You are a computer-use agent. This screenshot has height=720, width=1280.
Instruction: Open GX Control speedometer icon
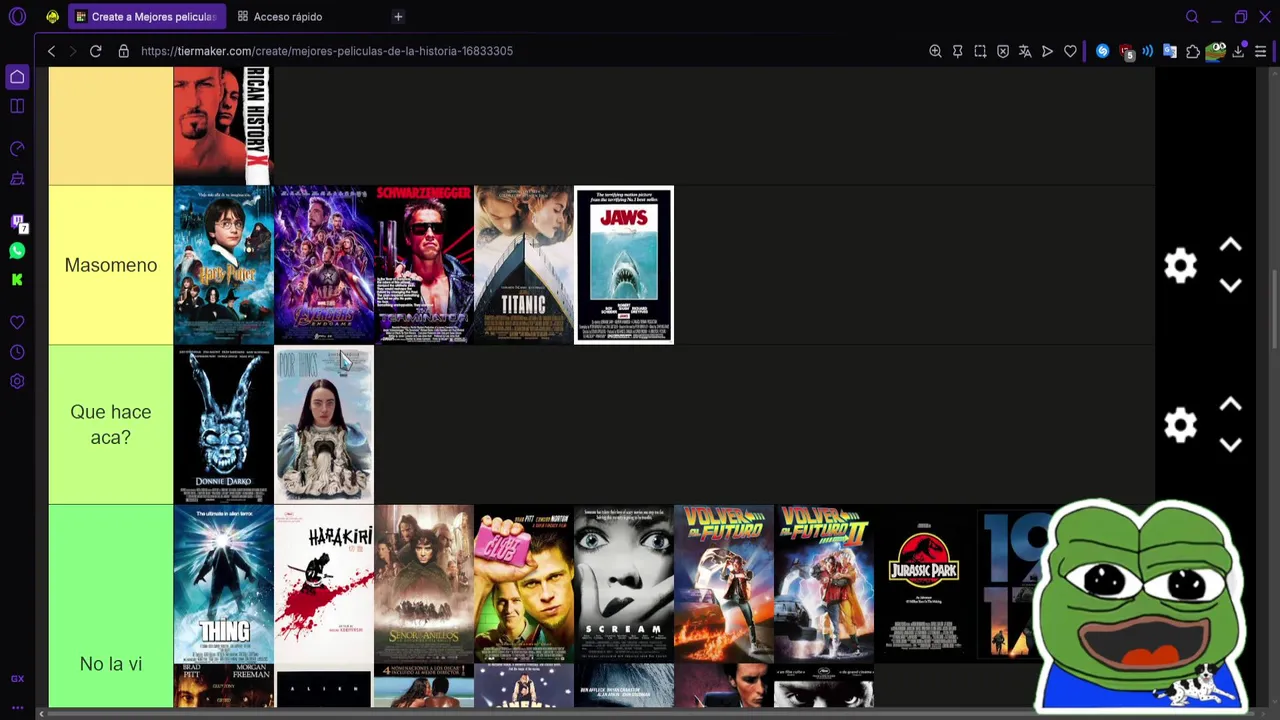[x=17, y=149]
